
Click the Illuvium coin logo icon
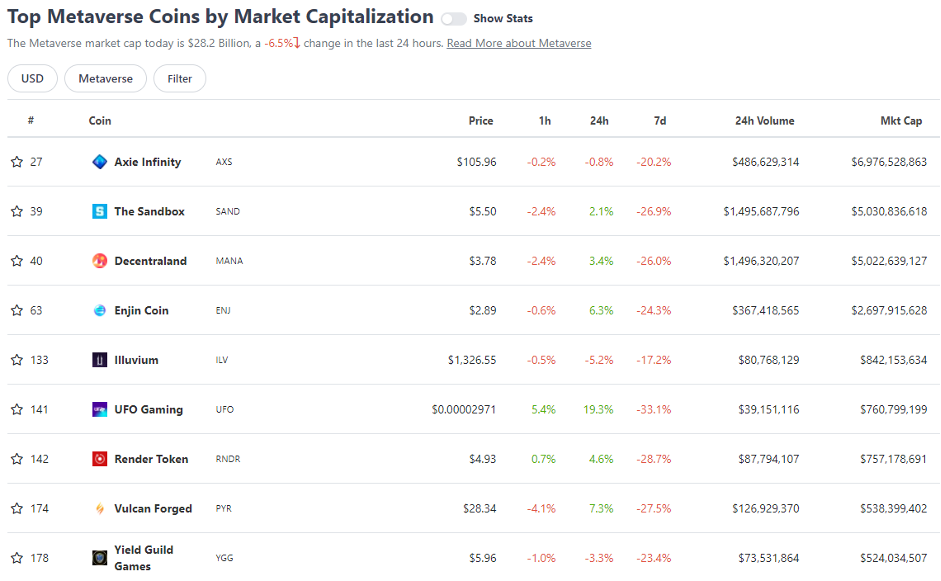pyautogui.click(x=99, y=360)
